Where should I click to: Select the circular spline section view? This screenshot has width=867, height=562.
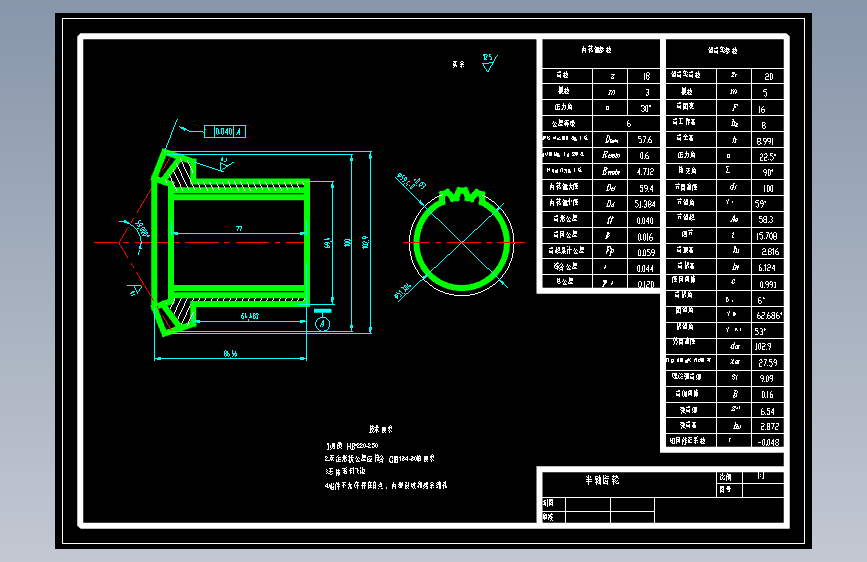coord(461,242)
